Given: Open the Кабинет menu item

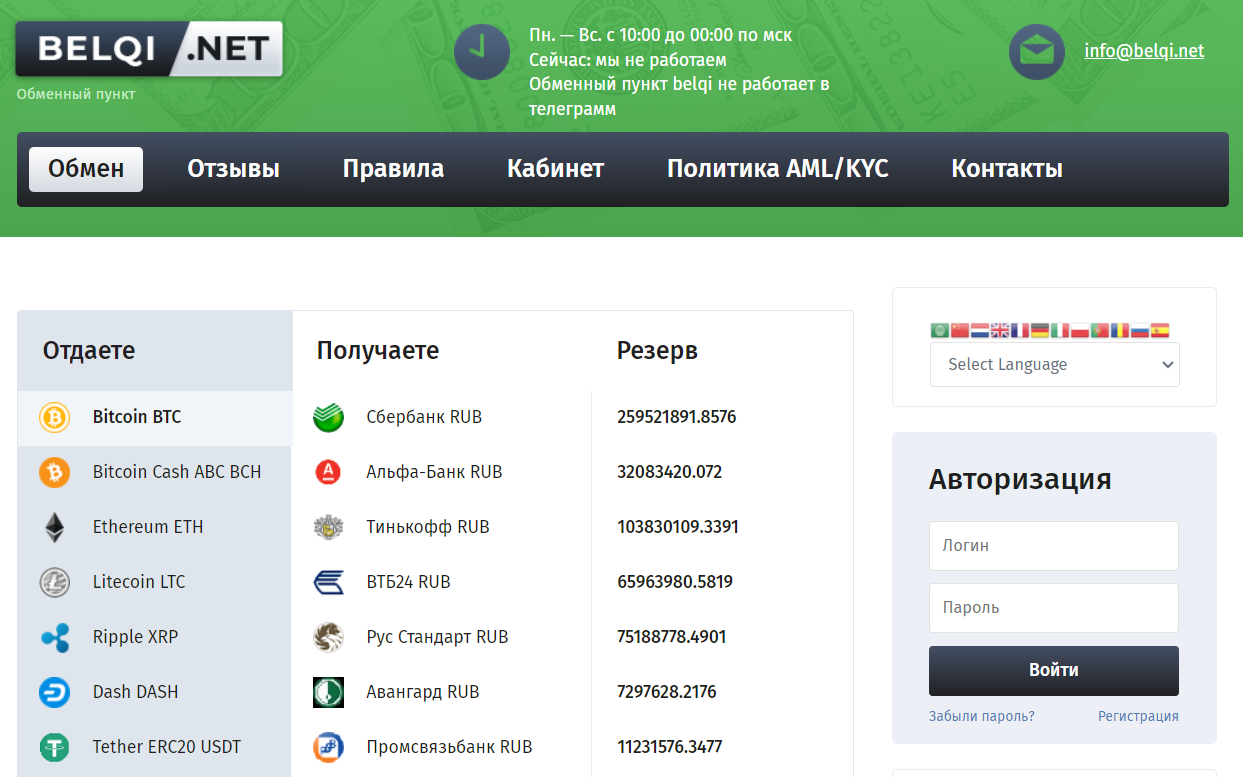Looking at the screenshot, I should 555,169.
